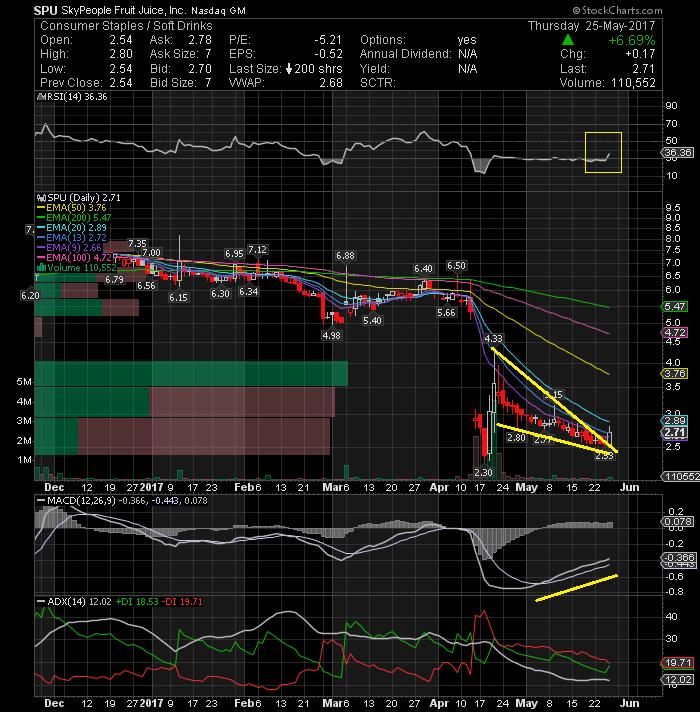Click the 4.98 price low annotation
The width and height of the screenshot is (700, 712).
coord(331,336)
